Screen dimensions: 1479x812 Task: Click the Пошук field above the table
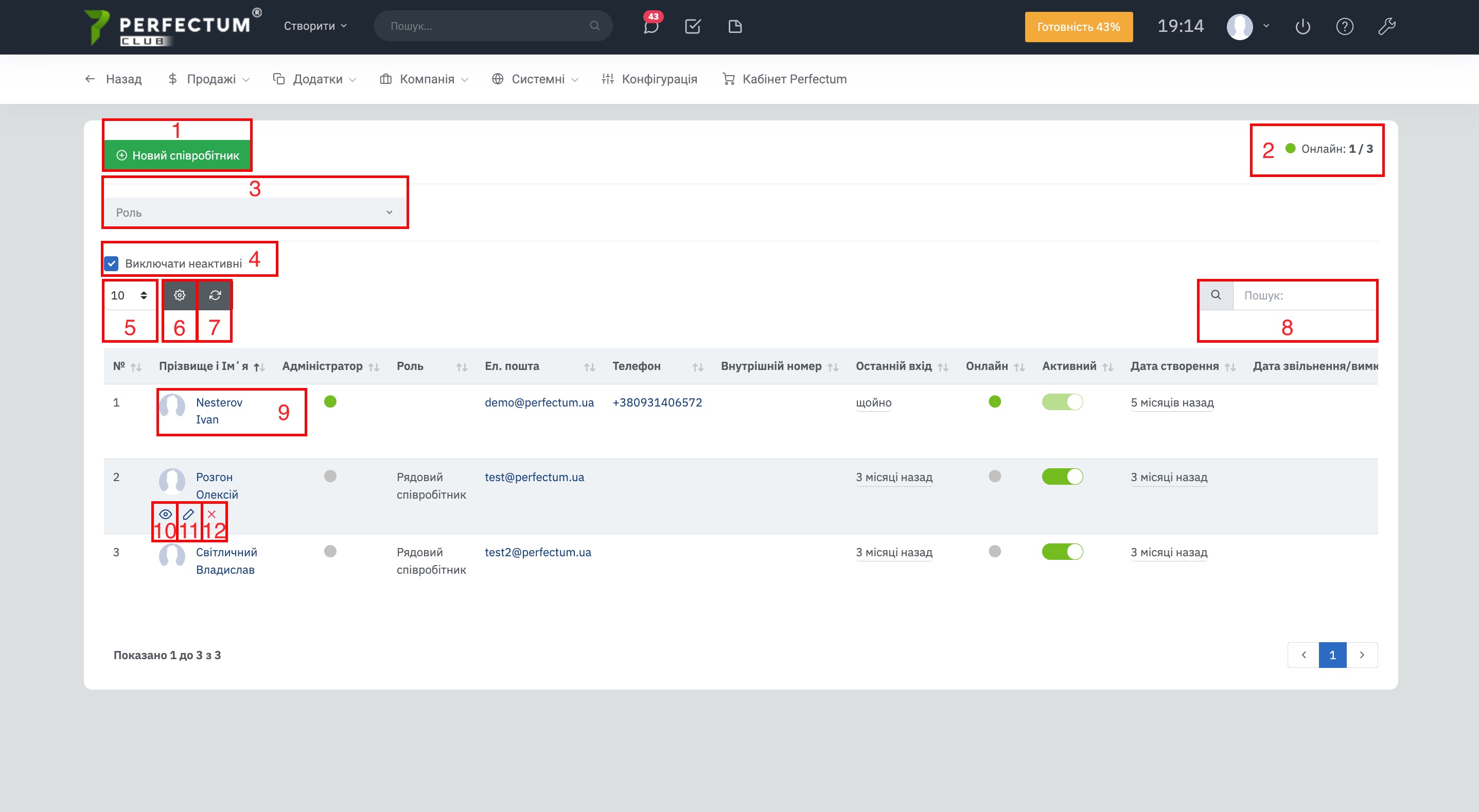coord(1304,295)
